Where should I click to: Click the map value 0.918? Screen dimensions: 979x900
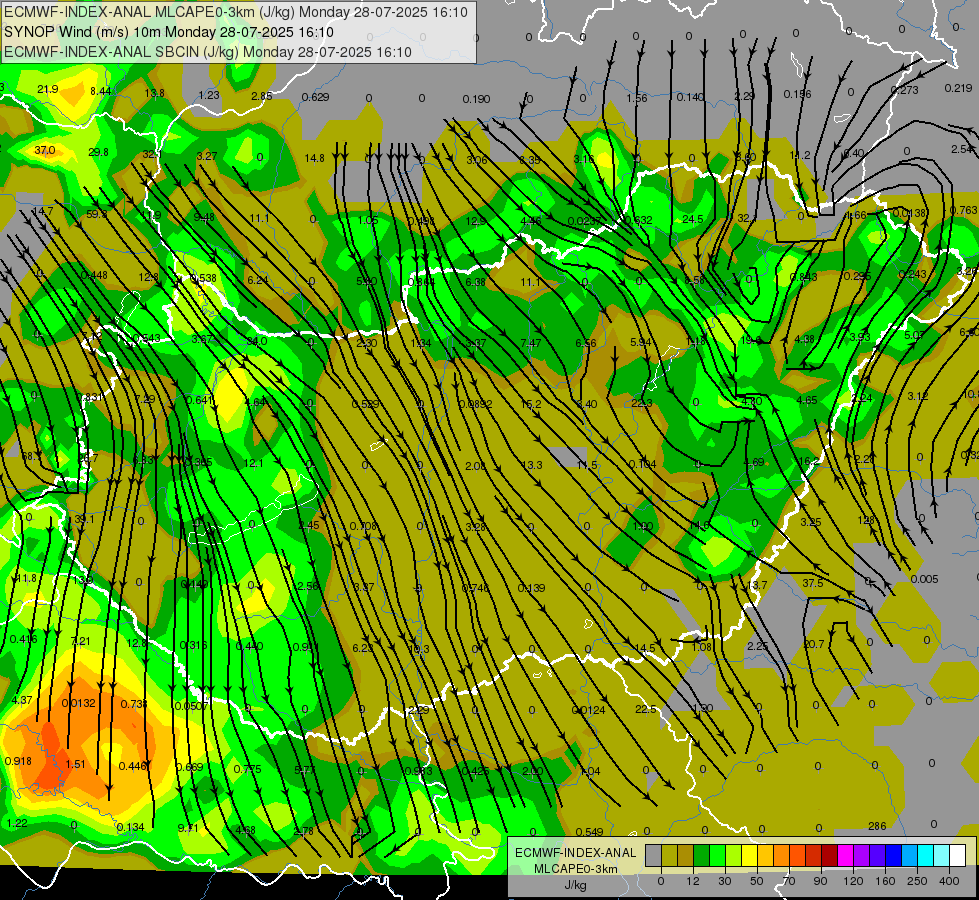pyautogui.click(x=18, y=761)
